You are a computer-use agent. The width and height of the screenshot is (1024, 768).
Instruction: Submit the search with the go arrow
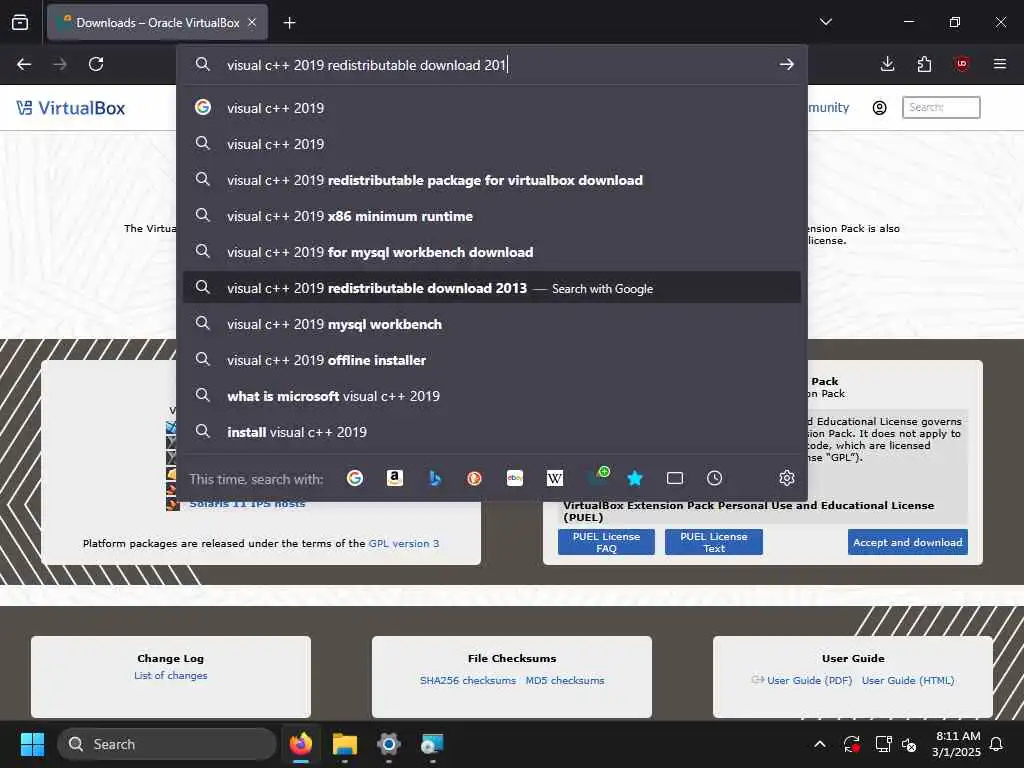point(786,64)
